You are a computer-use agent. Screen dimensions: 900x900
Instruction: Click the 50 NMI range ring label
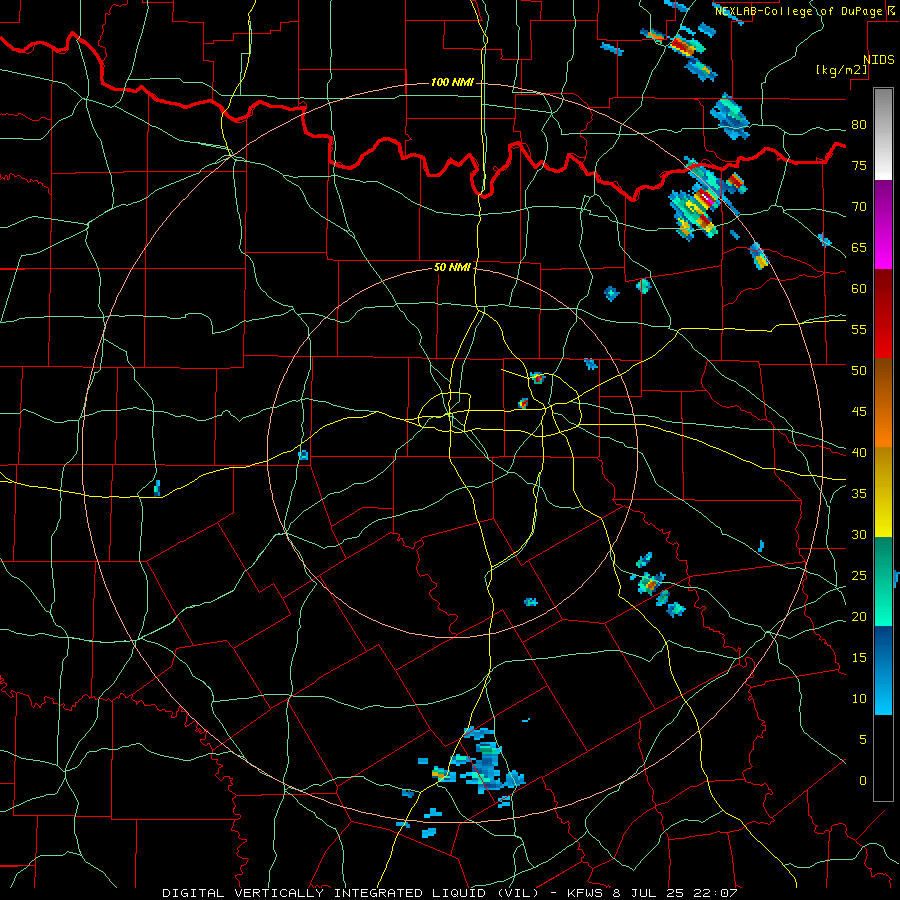pos(452,267)
